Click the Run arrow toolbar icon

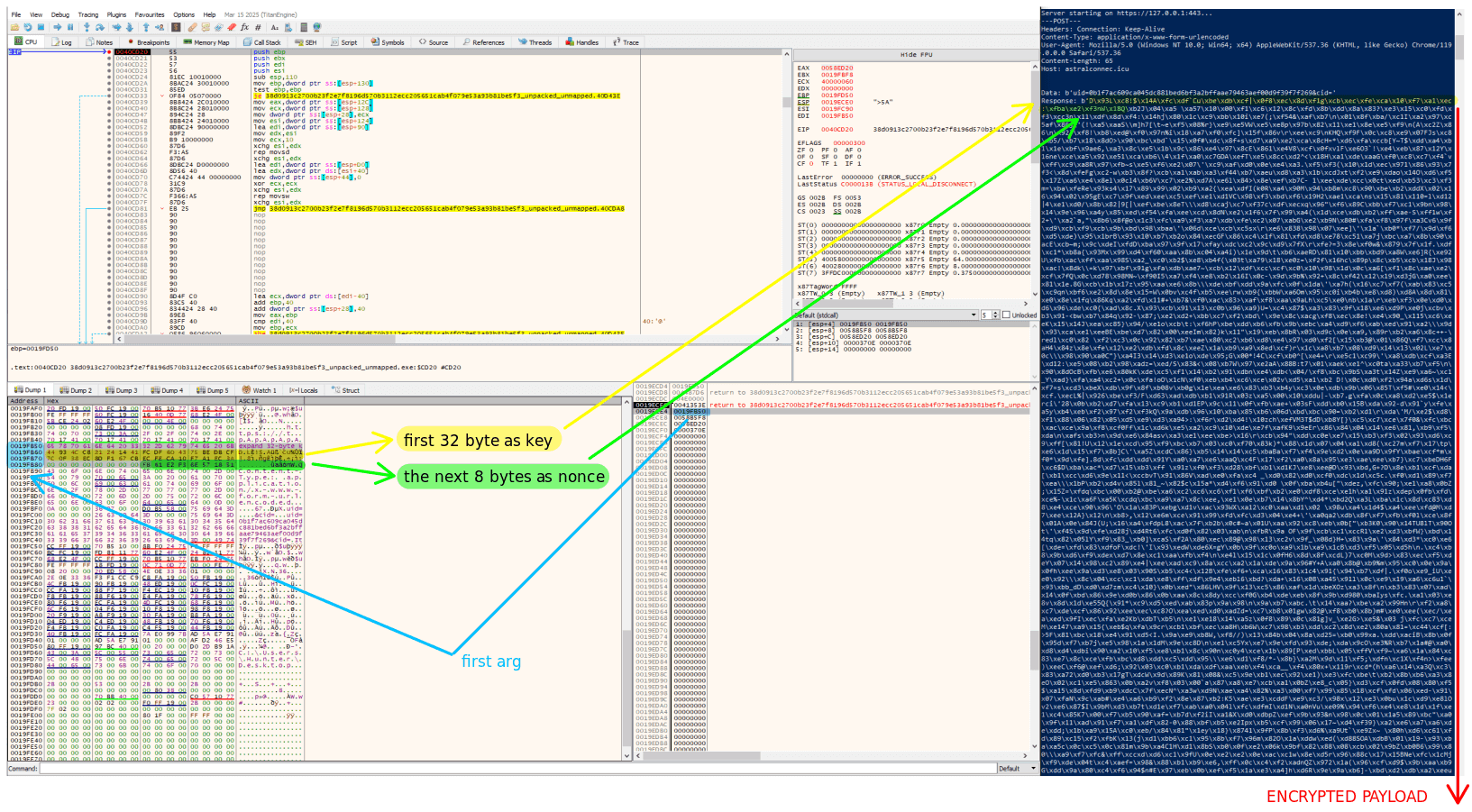(58, 27)
